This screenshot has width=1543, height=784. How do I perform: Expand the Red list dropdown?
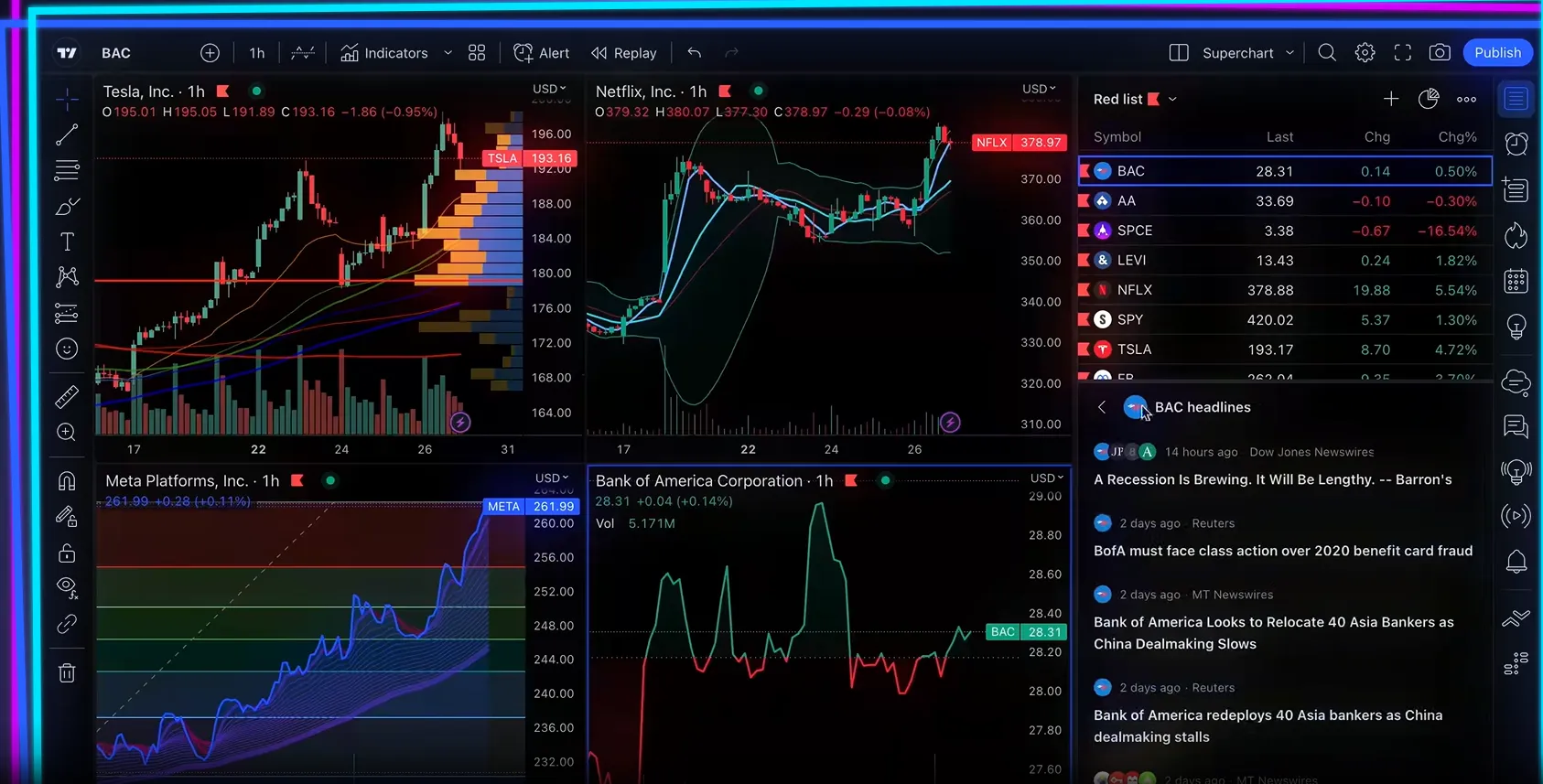(x=1172, y=100)
